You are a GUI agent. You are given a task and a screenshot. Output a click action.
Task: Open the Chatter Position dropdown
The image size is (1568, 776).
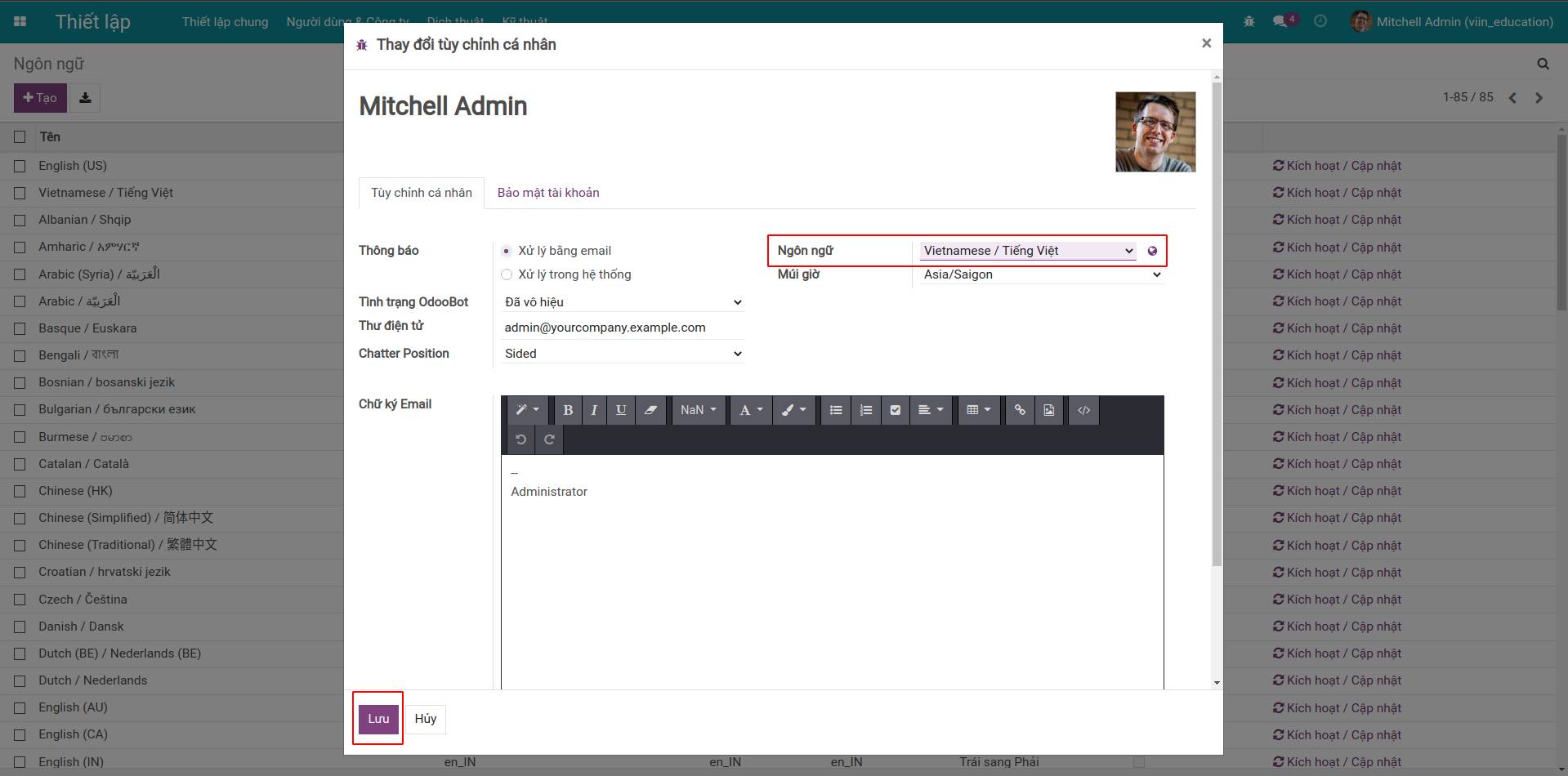pos(622,354)
